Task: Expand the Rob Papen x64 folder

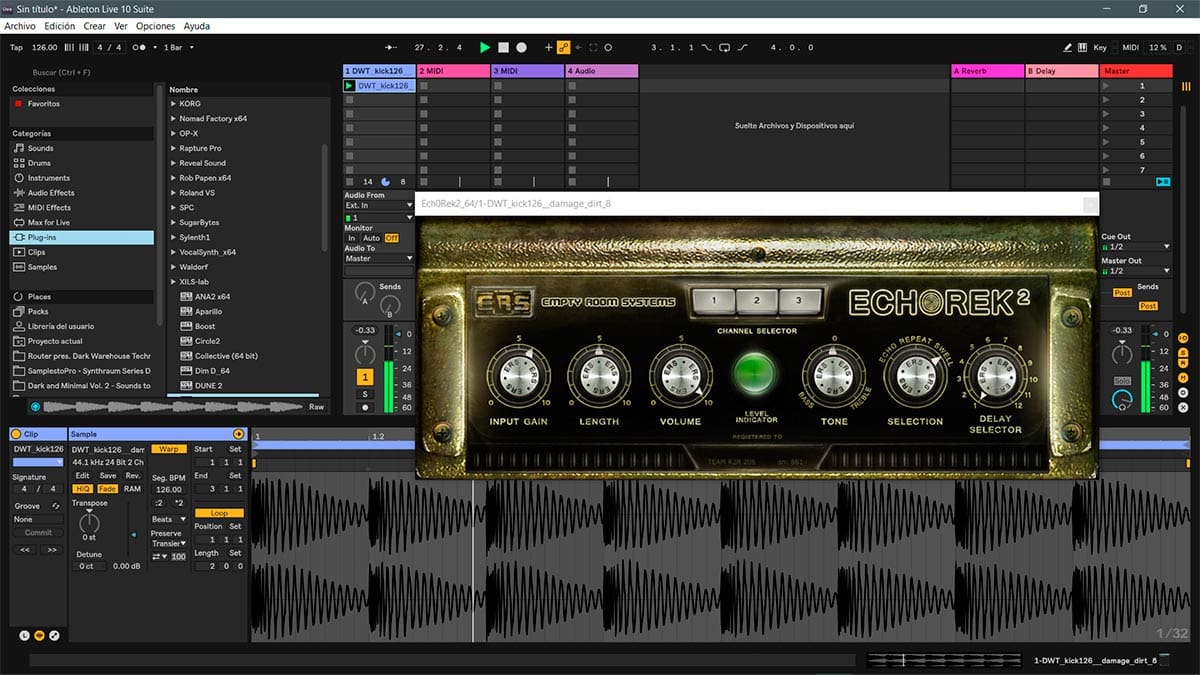Action: tap(173, 178)
